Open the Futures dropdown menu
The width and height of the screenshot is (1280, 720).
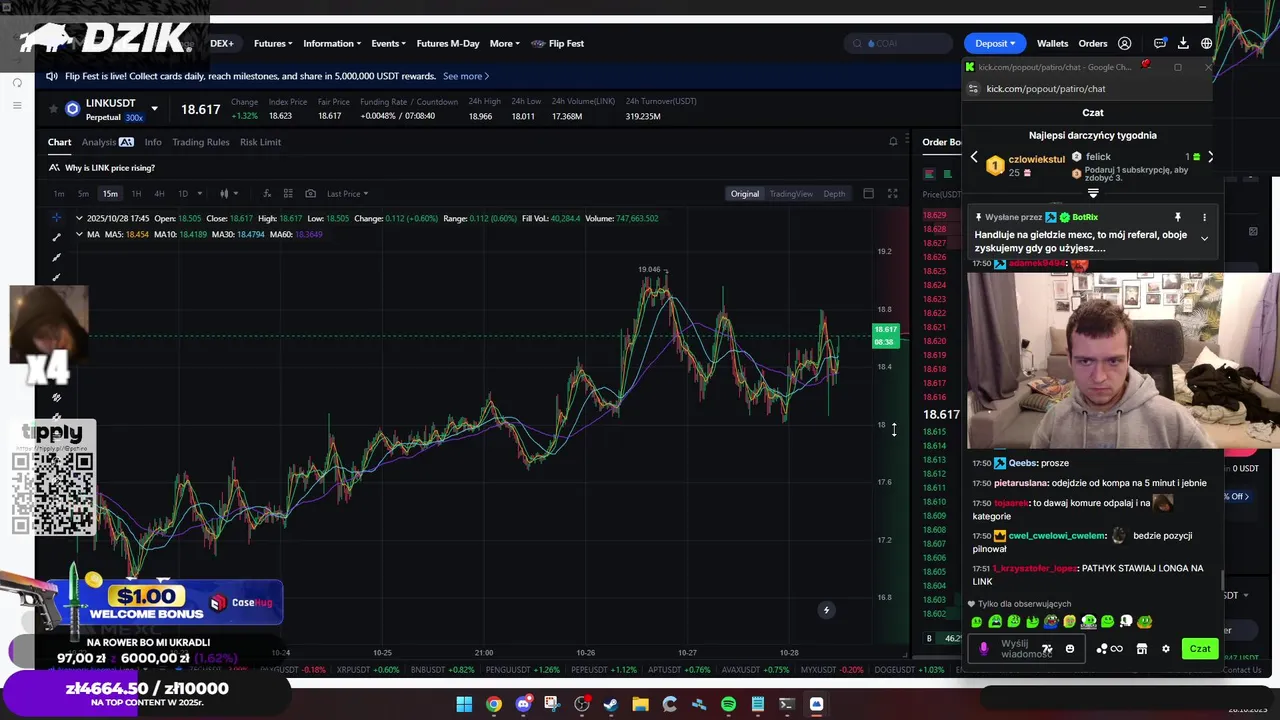tap(273, 44)
